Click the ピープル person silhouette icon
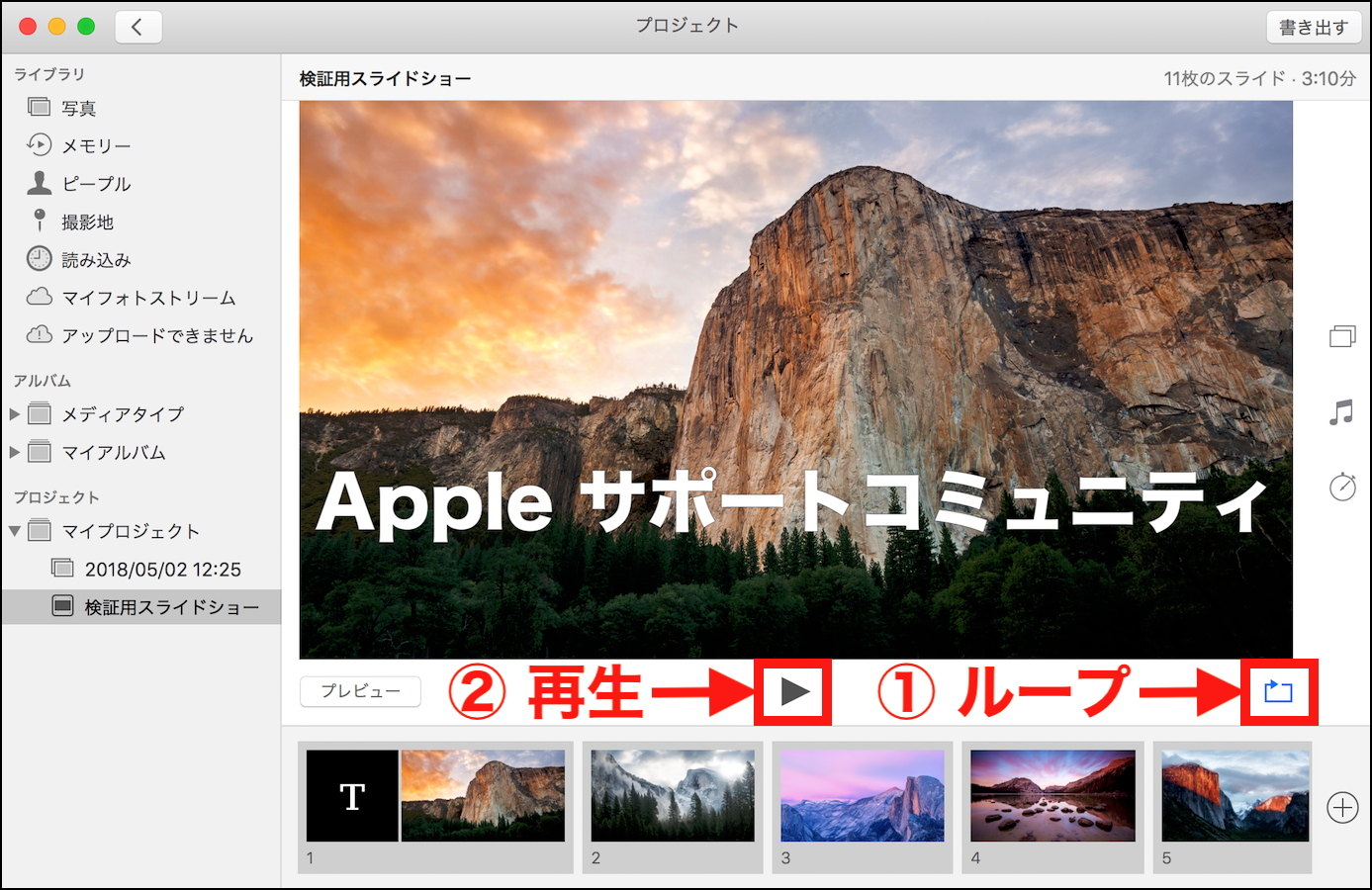This screenshot has height=890, width=1372. [x=40, y=182]
